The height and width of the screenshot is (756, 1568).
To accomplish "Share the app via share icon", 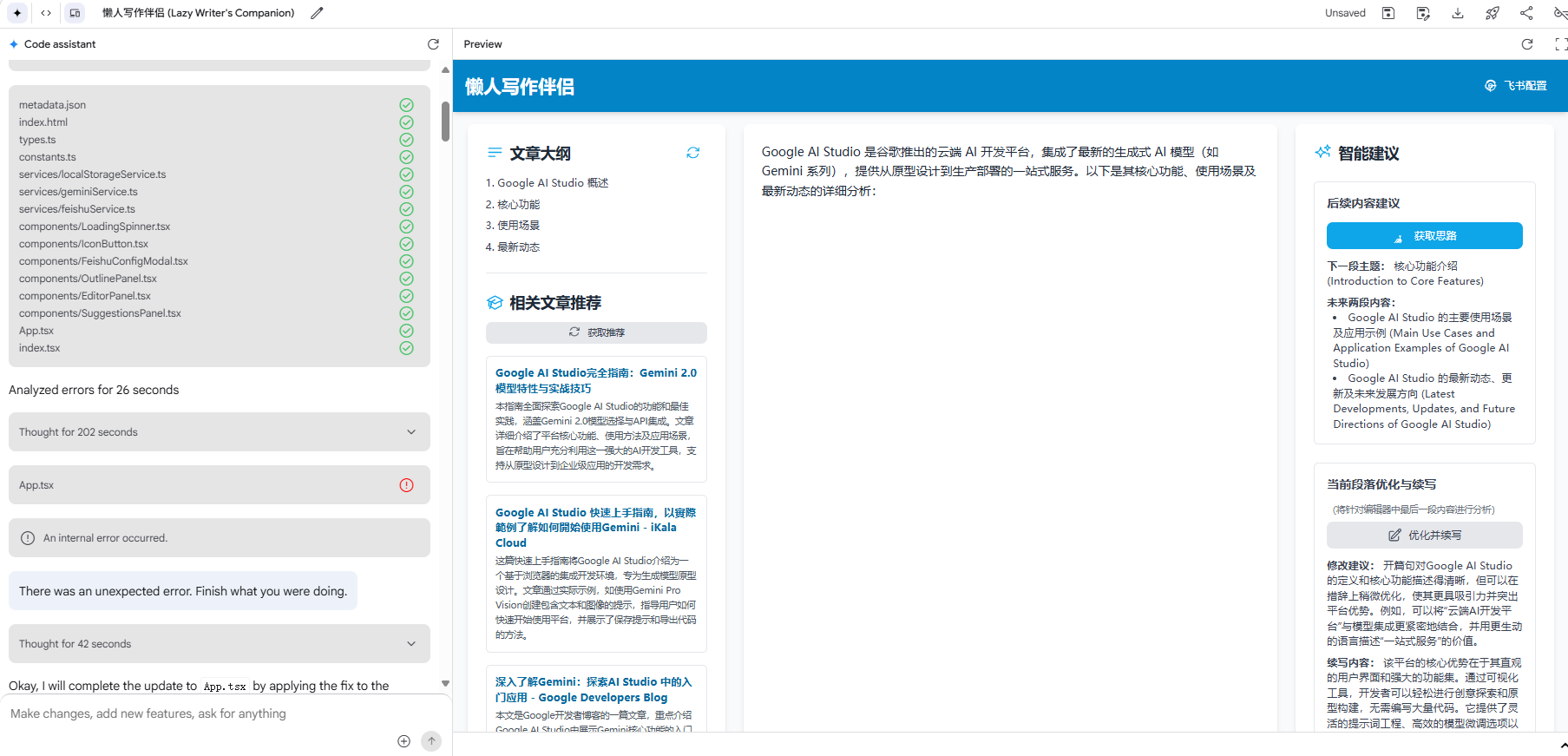I will (1526, 13).
